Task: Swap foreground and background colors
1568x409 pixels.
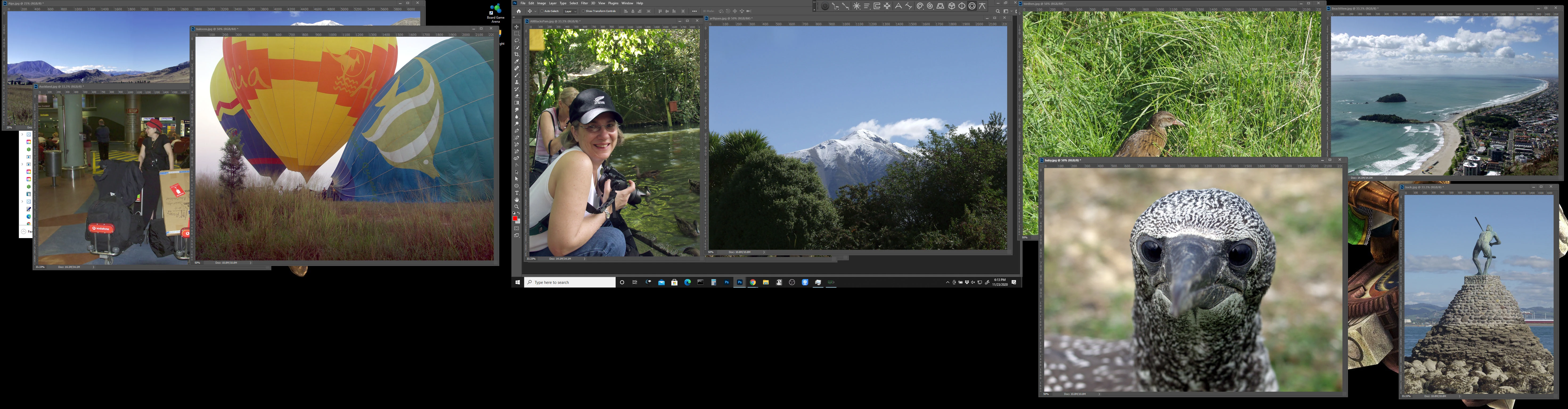Action: coord(518,214)
